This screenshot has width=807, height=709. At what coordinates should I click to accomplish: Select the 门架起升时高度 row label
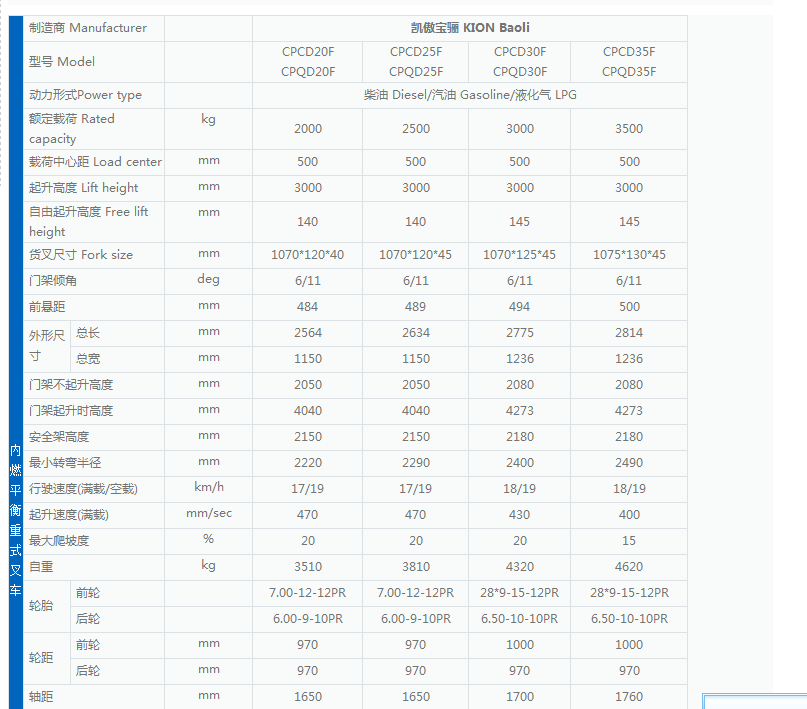[x=71, y=411]
